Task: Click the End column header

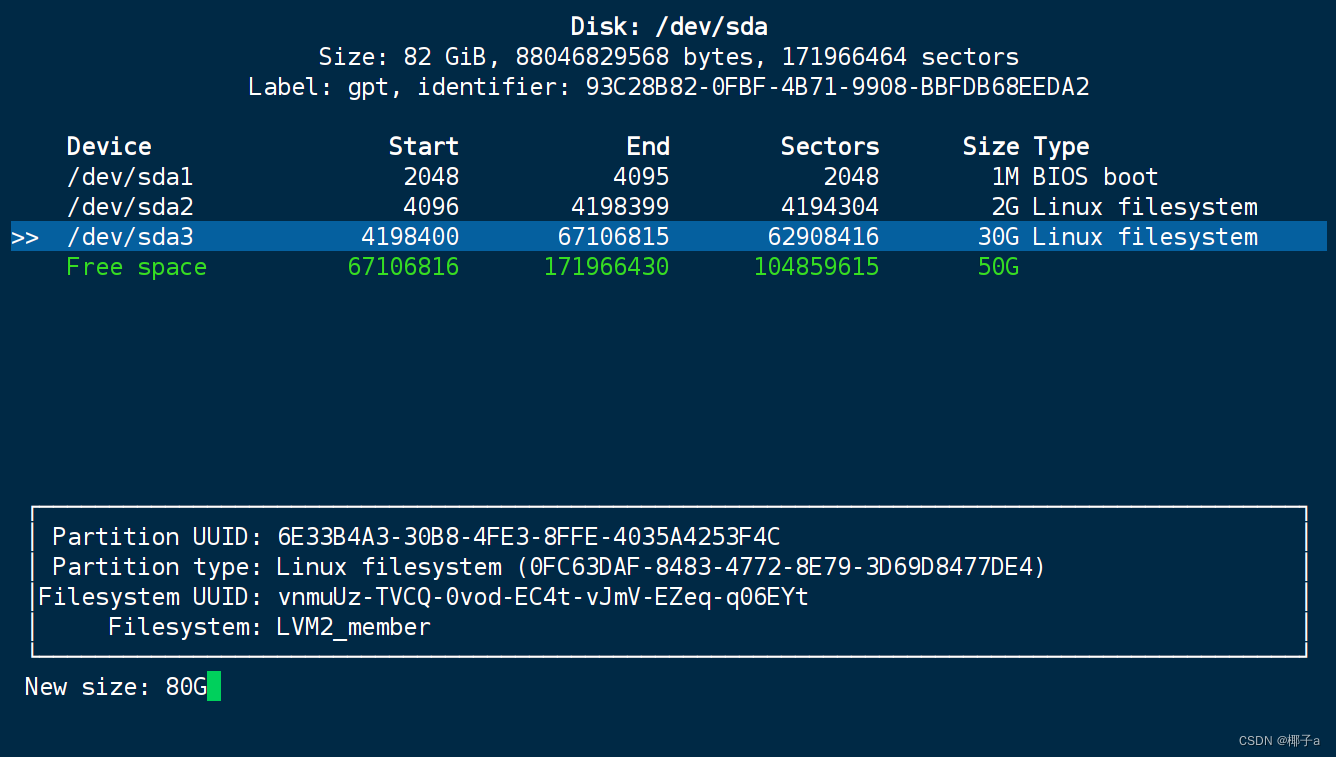Action: click(648, 147)
